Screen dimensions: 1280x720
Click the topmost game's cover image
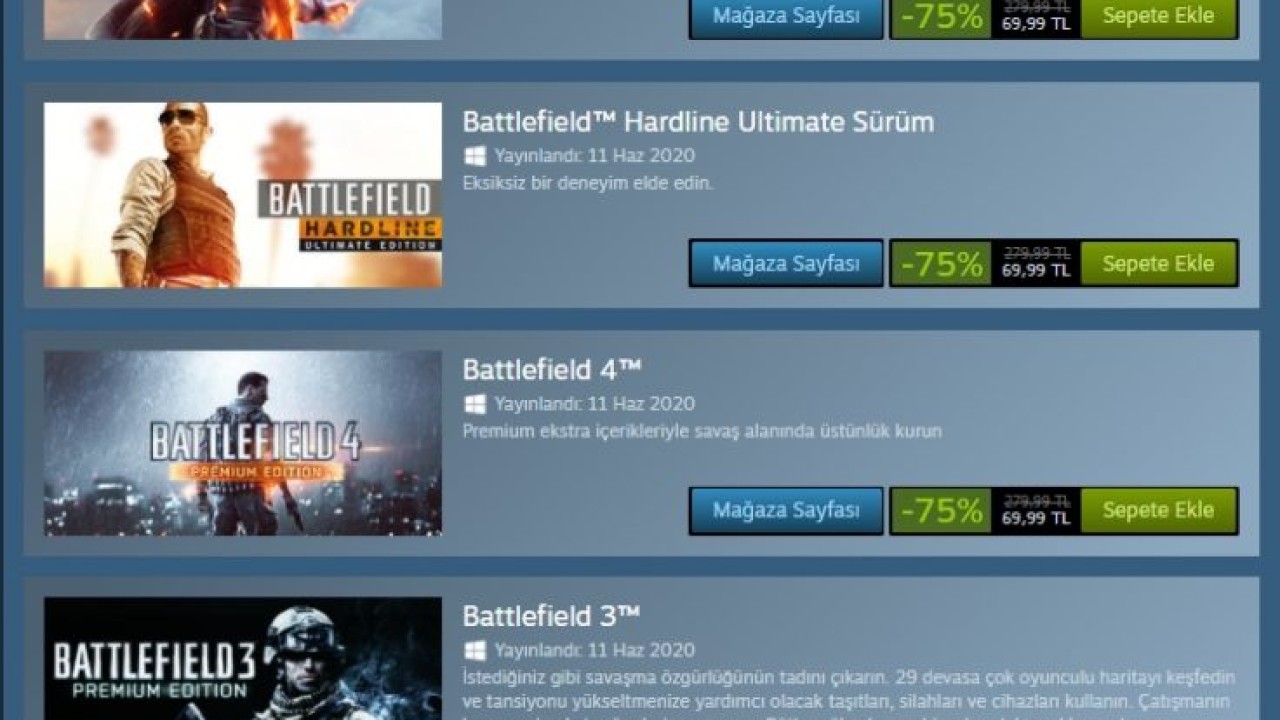point(243,20)
